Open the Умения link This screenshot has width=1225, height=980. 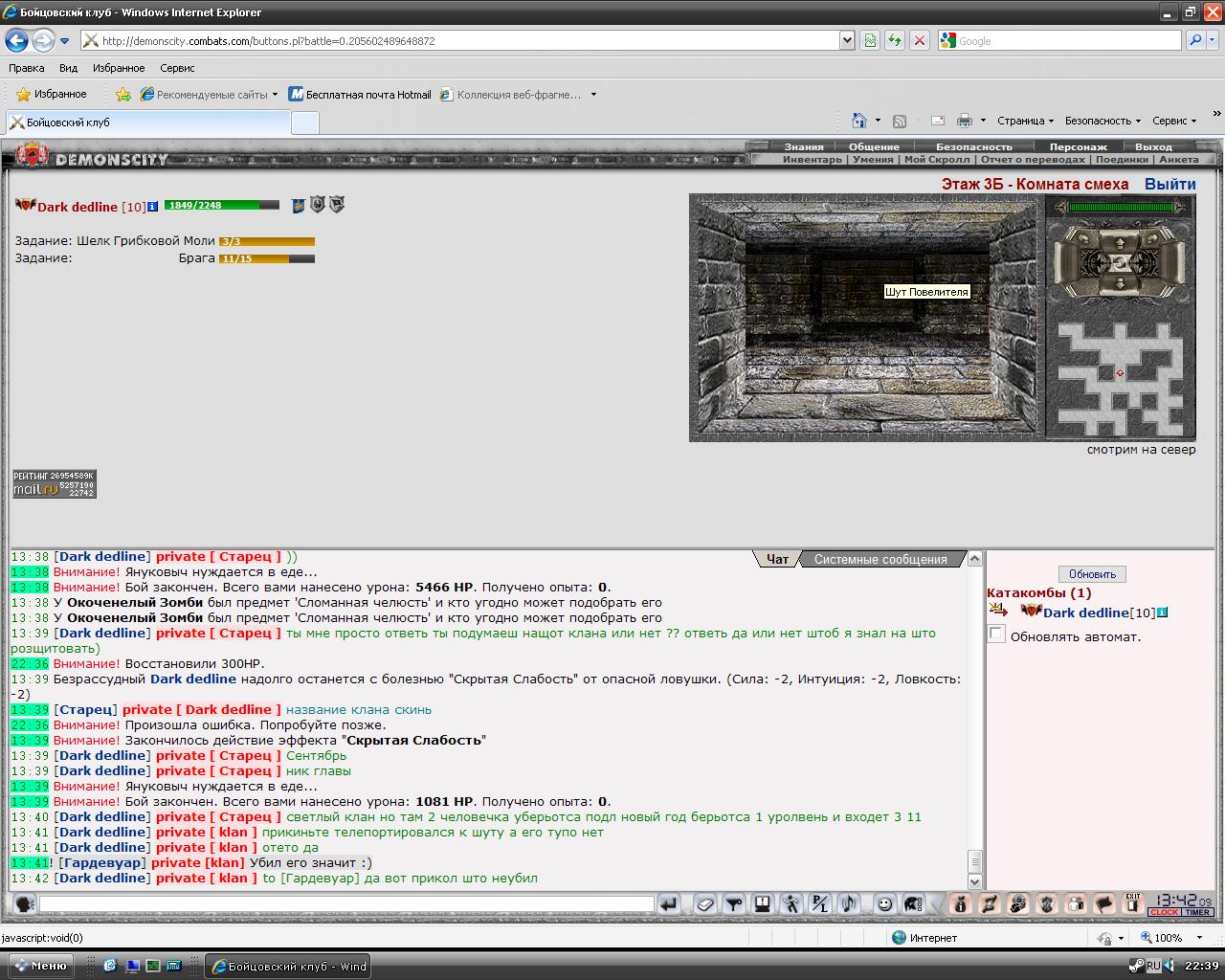point(873,160)
